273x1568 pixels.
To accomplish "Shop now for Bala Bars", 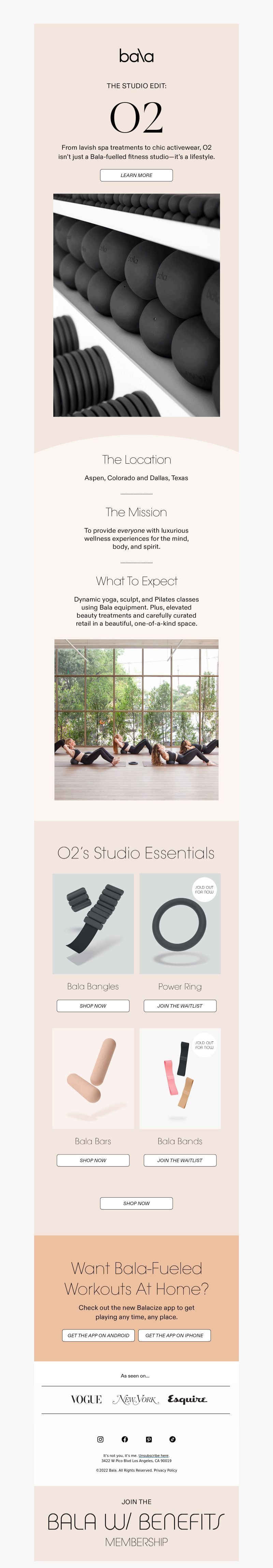I will click(93, 1160).
